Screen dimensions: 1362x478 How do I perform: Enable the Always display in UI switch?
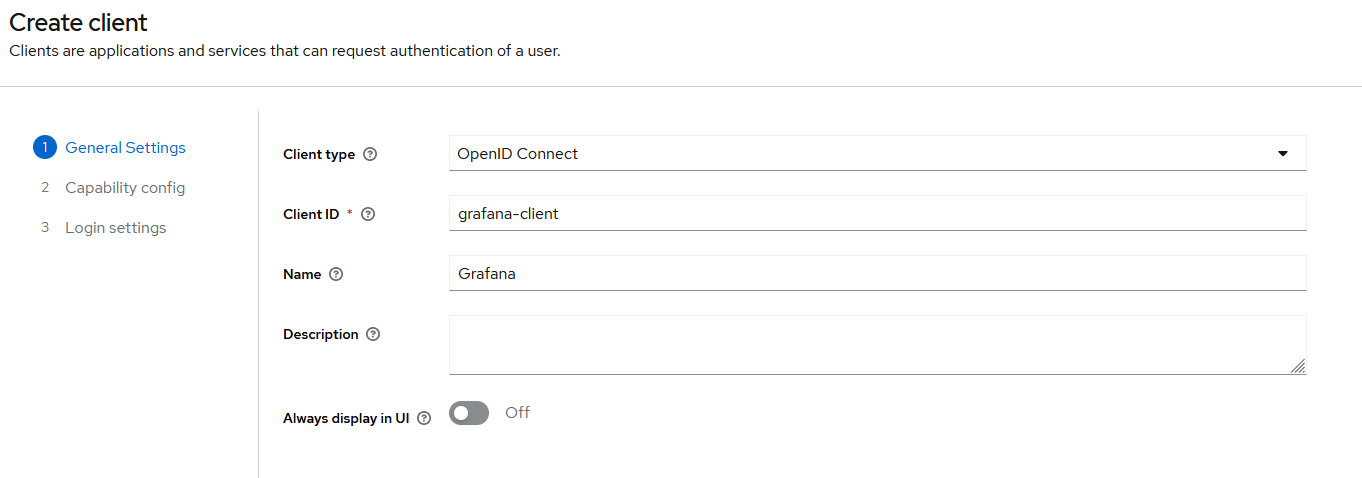click(469, 413)
